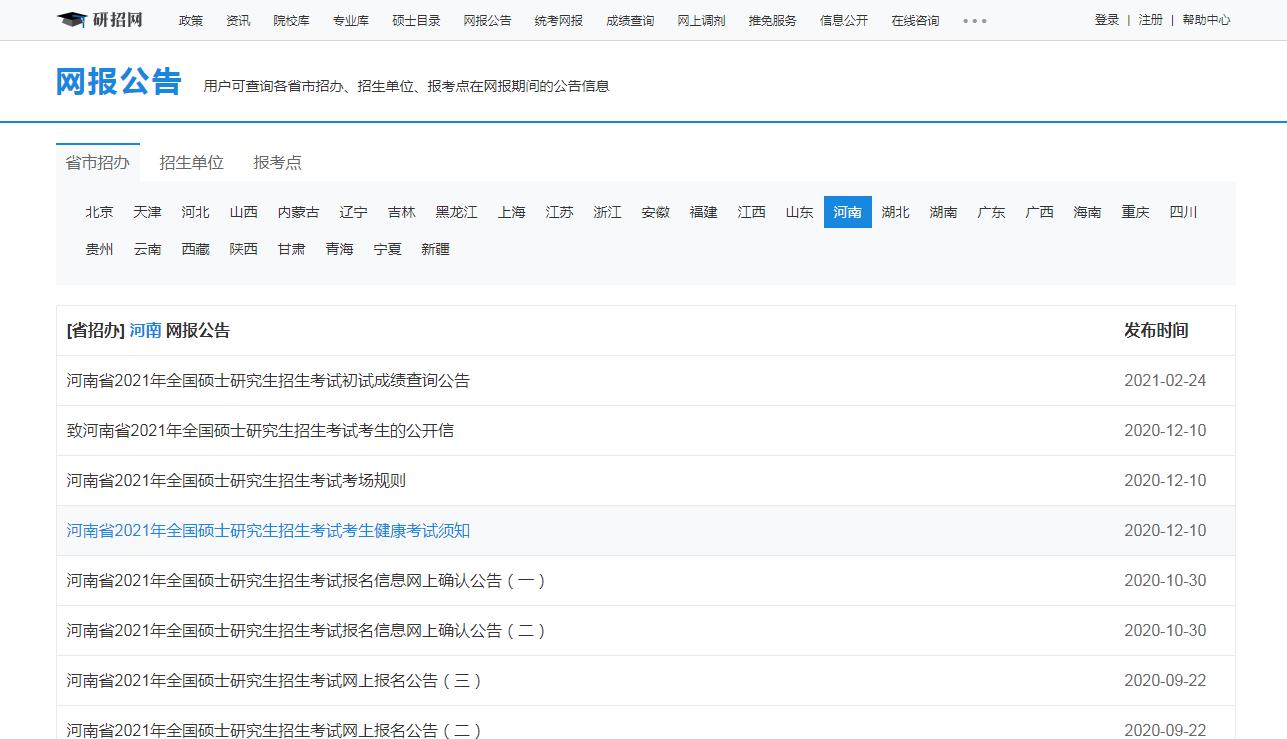Viewport: 1287px width, 739px height.
Task: Select province 广西
Action: [x=1039, y=212]
